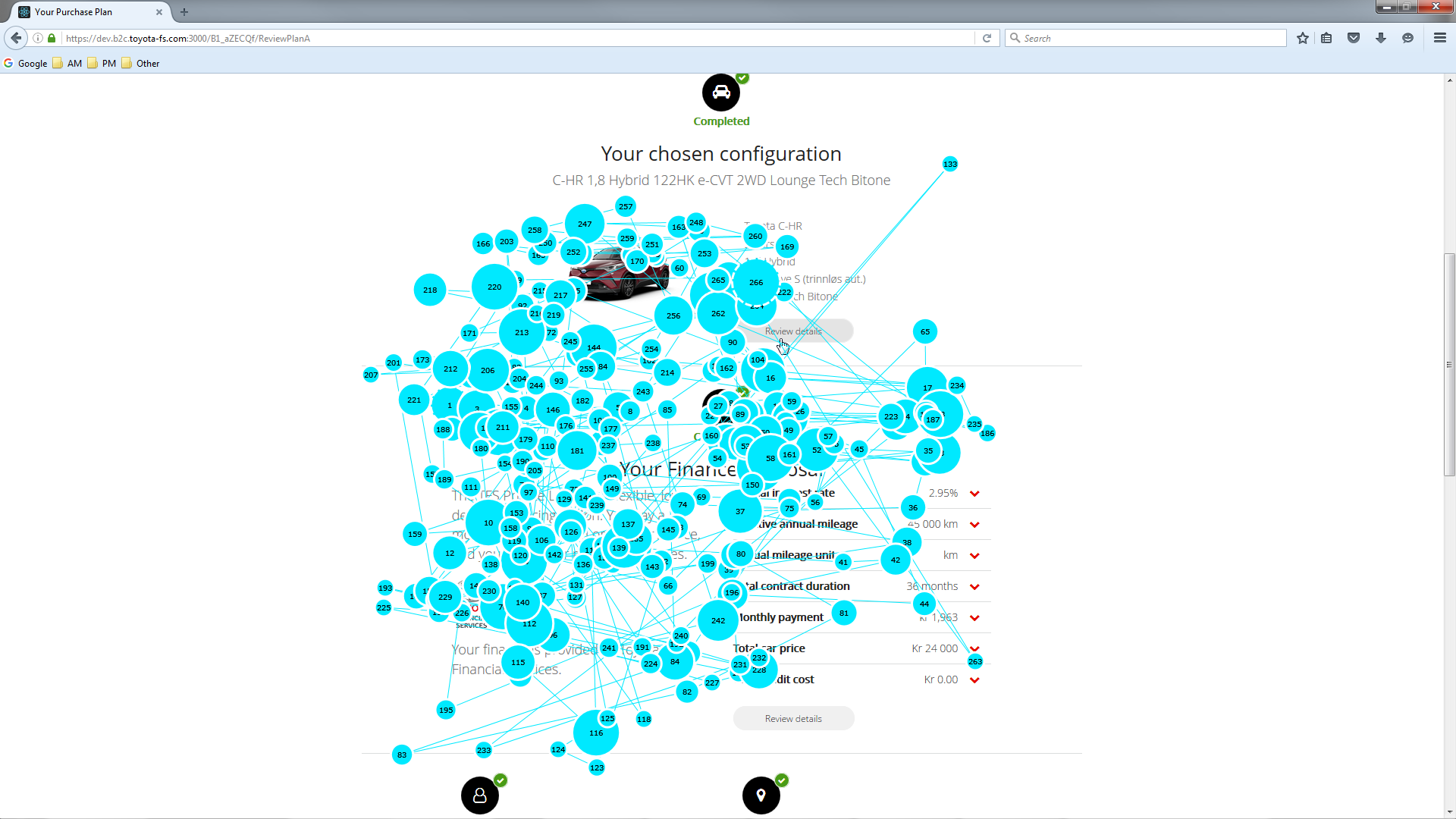The height and width of the screenshot is (819, 1456).
Task: Click the green padlock security icon
Action: tap(52, 38)
